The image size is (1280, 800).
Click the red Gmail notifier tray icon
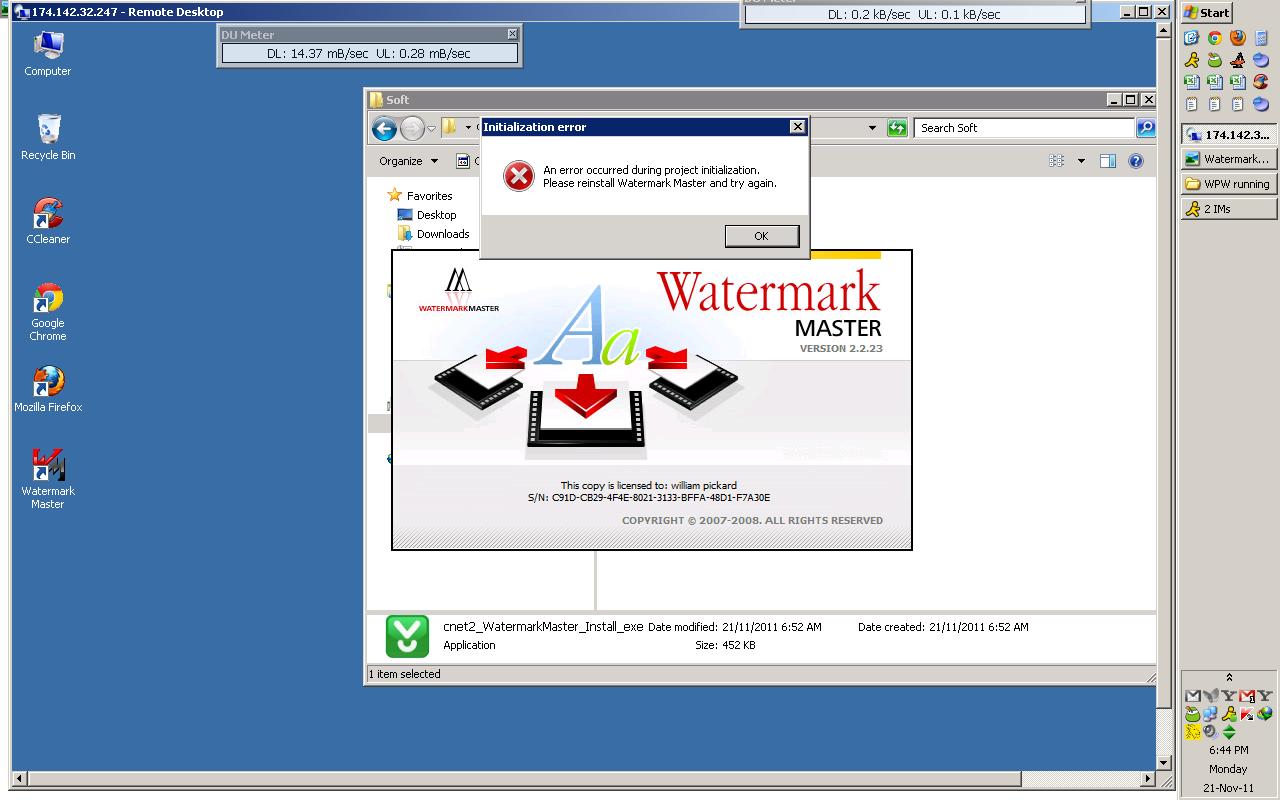1246,696
